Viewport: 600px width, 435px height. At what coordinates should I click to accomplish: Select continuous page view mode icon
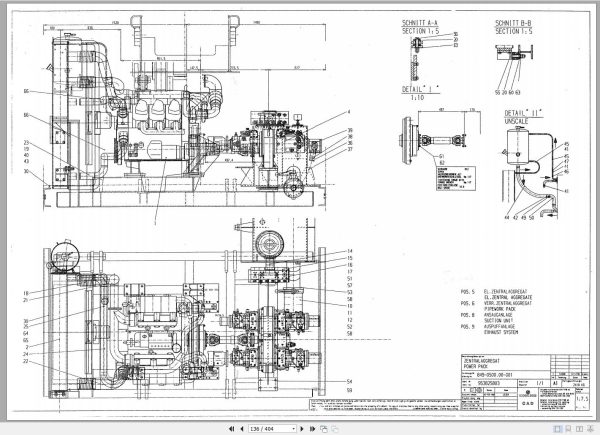pos(568,429)
